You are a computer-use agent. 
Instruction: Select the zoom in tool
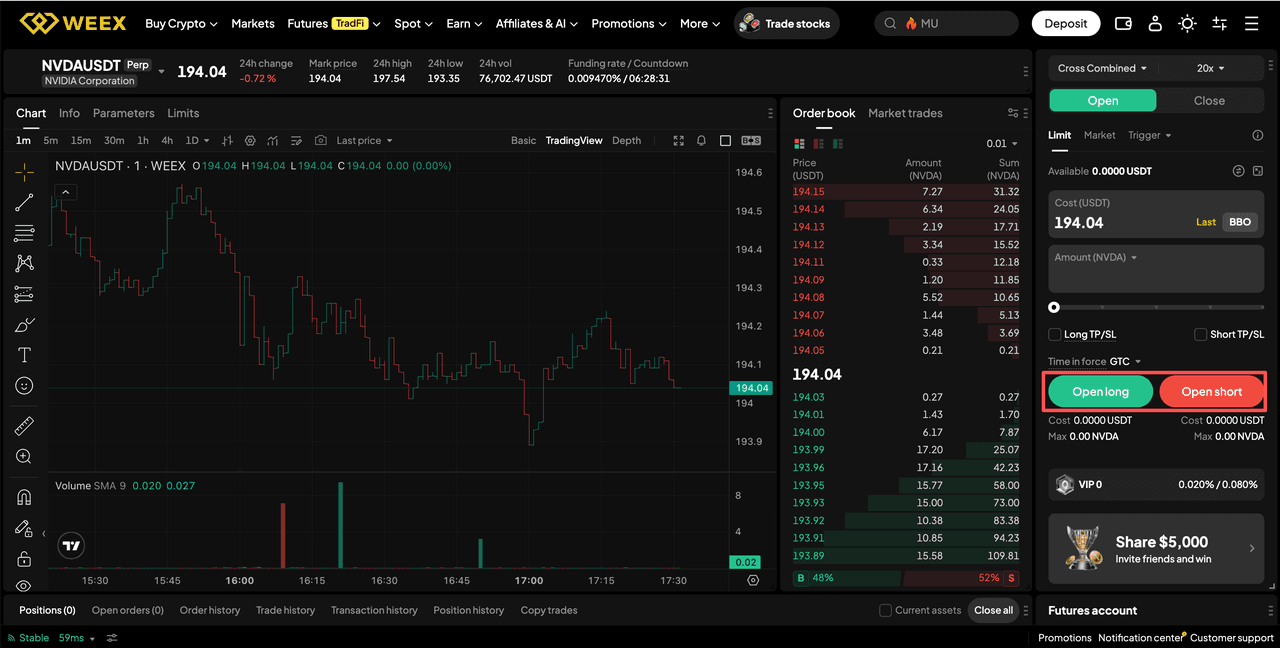click(24, 456)
